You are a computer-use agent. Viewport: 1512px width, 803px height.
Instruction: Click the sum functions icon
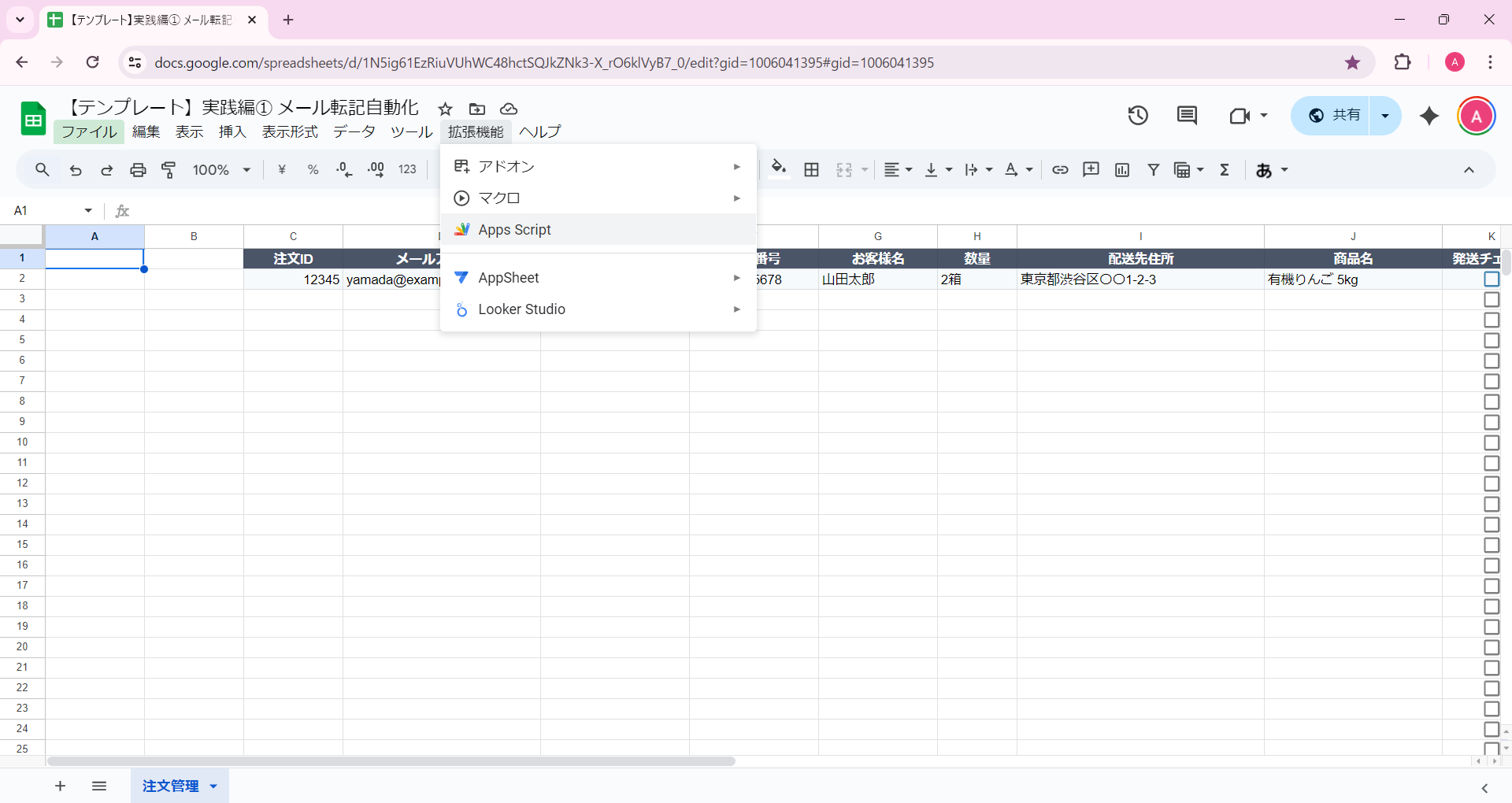point(1225,169)
